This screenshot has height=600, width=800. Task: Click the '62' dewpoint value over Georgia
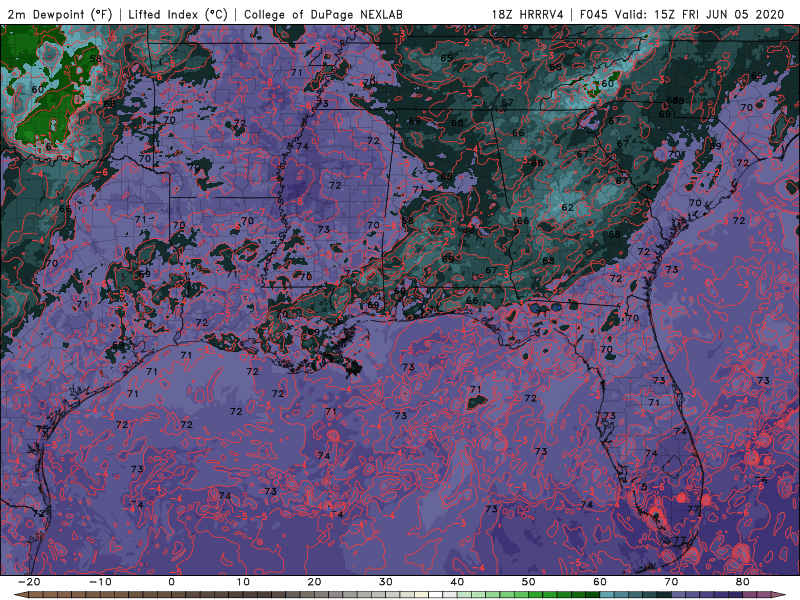567,208
